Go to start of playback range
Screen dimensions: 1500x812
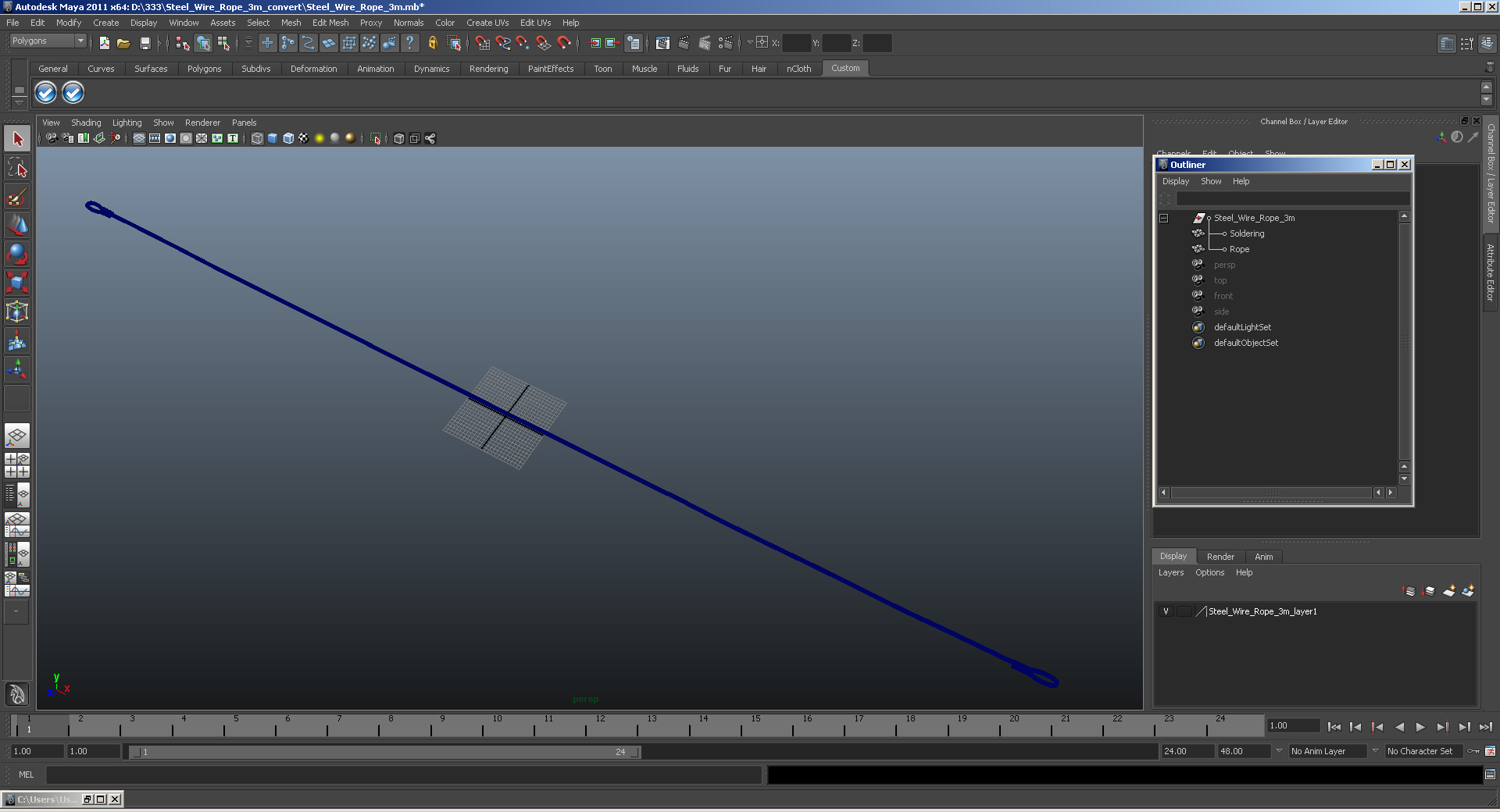click(1334, 727)
